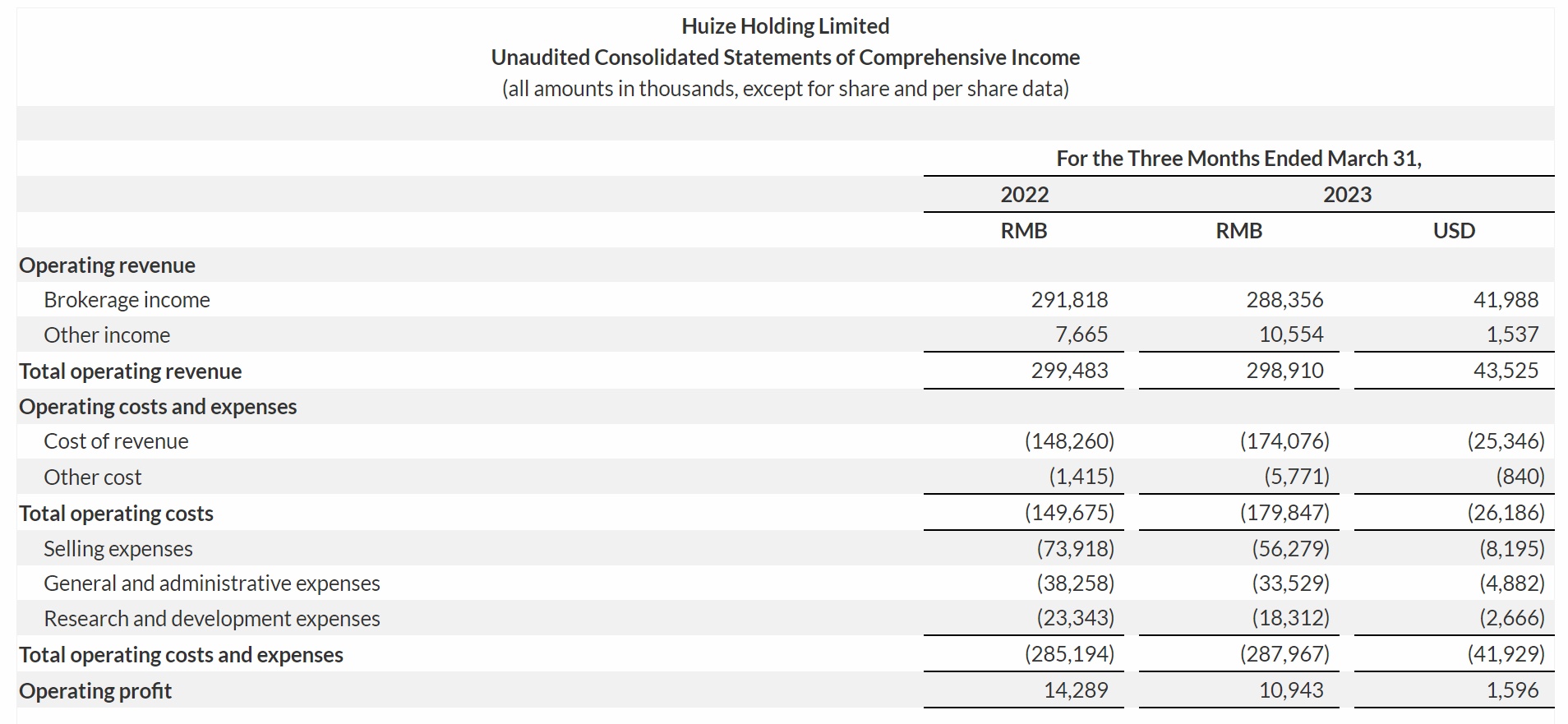
Task: Select the 10,943 operating profit value
Action: (x=1291, y=690)
